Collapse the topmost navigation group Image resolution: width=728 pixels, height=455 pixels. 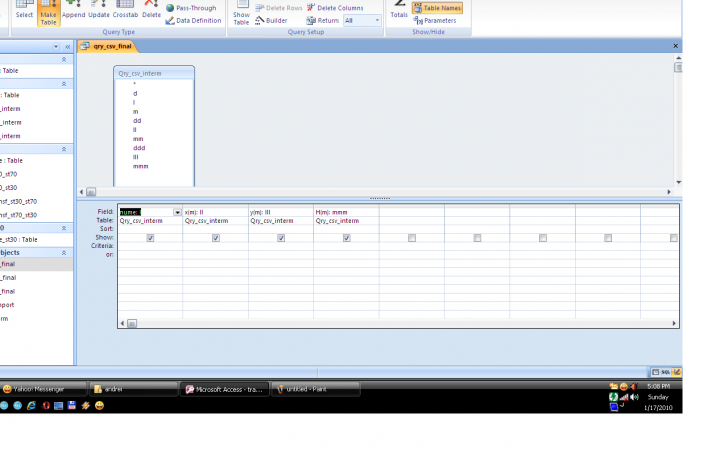[x=64, y=59]
